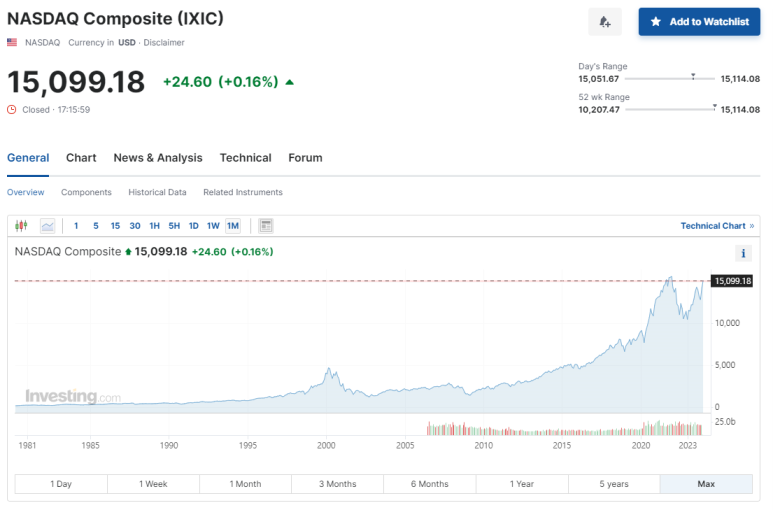This screenshot has width=773, height=510.
Task: Set chart interval to 1H
Action: [x=154, y=226]
